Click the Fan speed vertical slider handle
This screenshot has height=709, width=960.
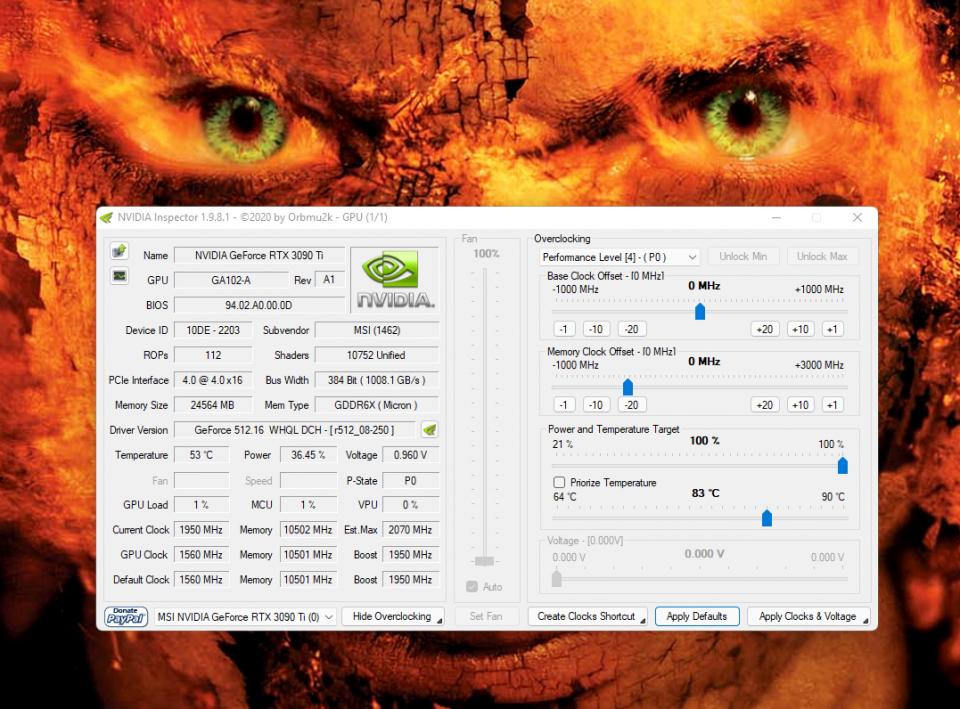(x=484, y=561)
